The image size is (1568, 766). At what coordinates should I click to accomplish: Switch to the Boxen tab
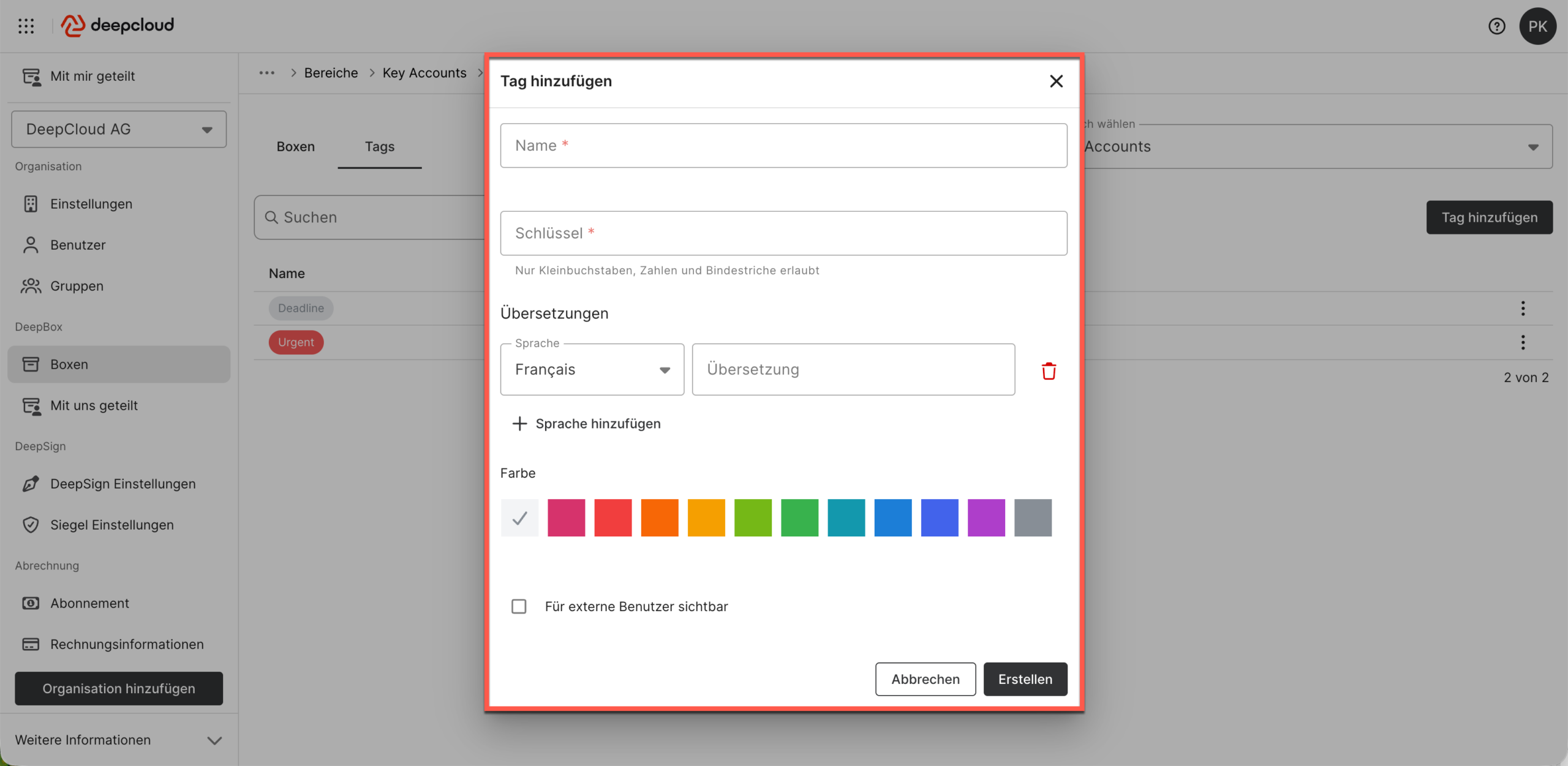295,146
